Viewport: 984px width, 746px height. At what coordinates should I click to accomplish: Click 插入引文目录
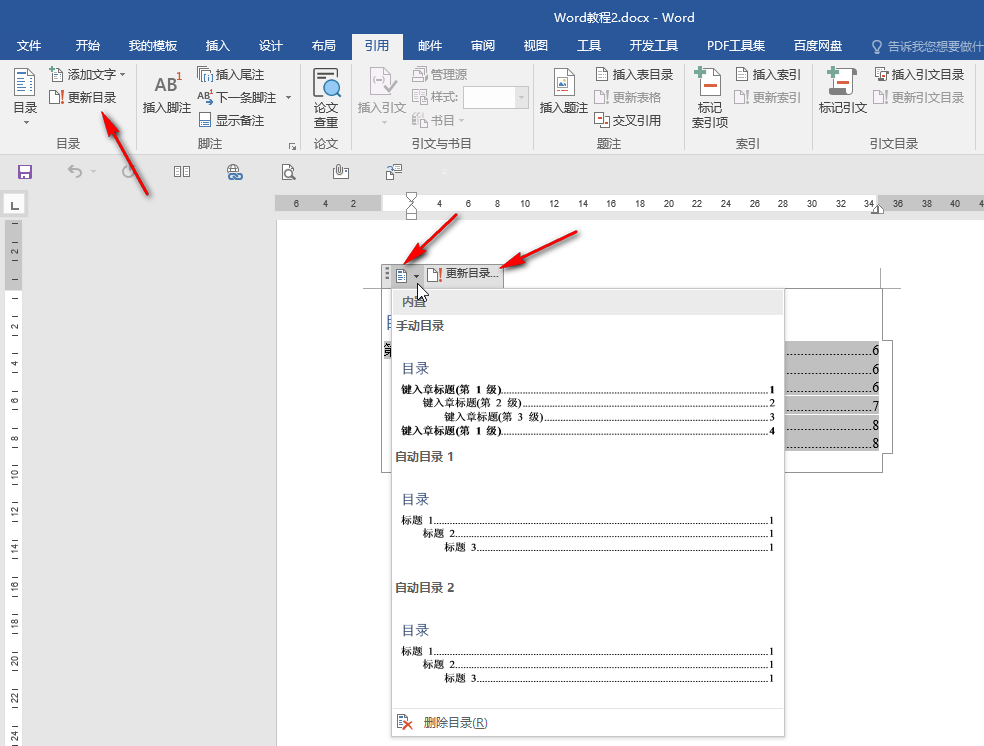[x=919, y=75]
